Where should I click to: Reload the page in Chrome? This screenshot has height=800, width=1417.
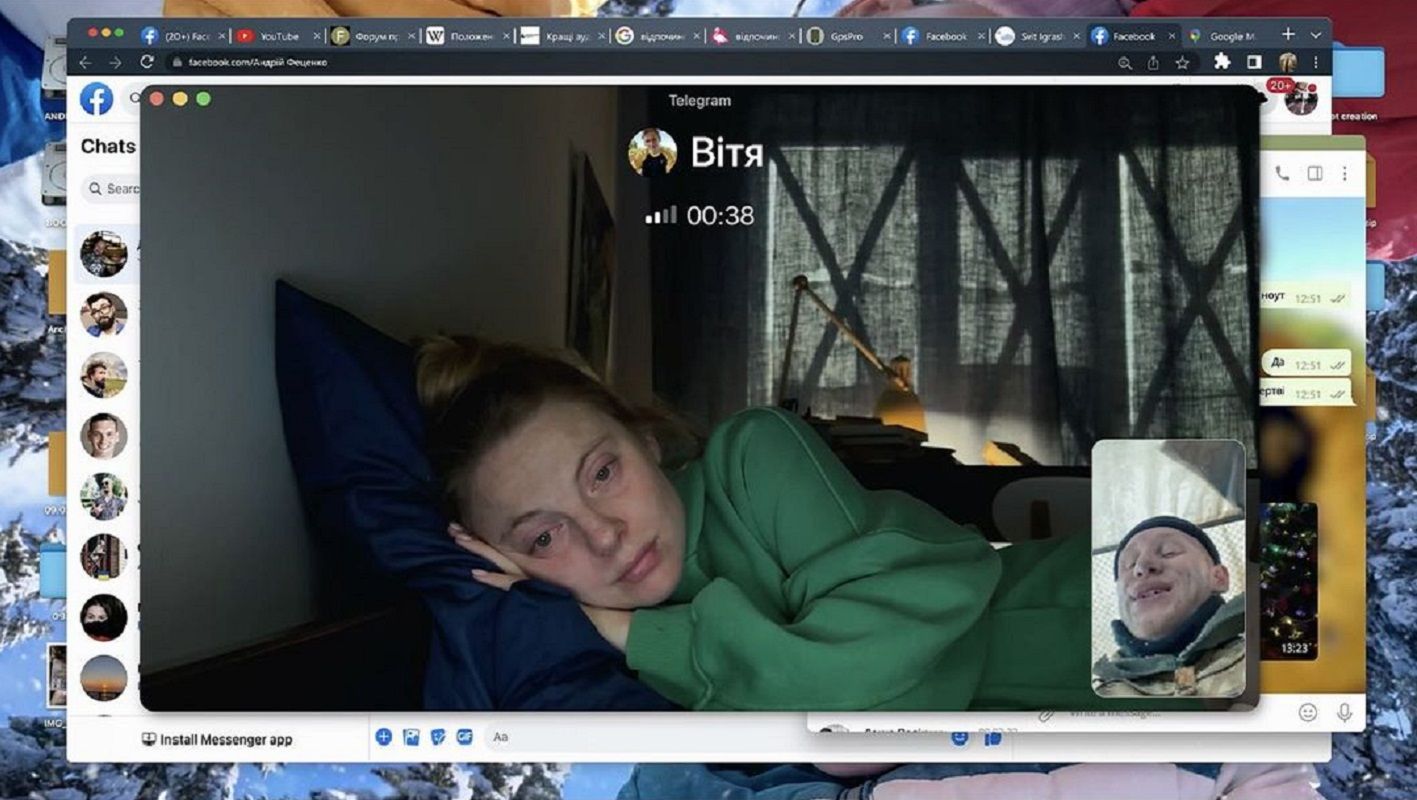pos(147,62)
